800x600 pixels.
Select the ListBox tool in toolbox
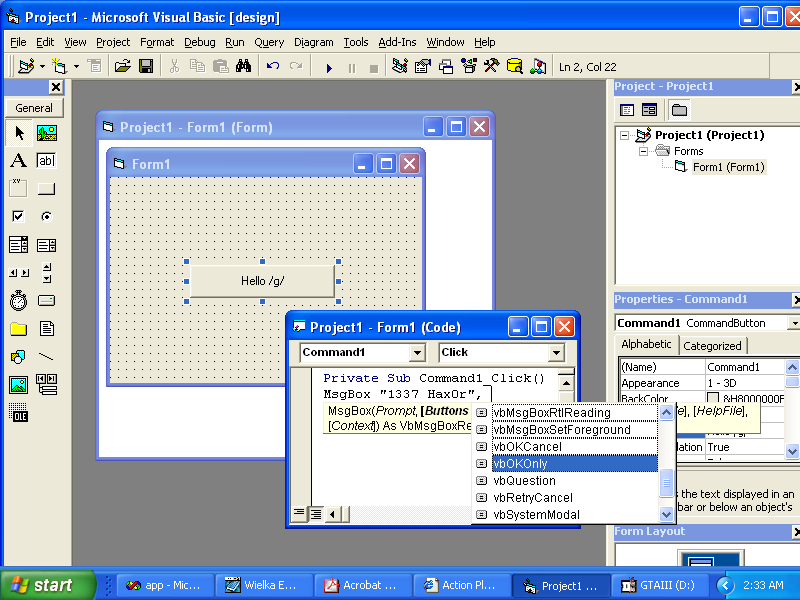pyautogui.click(x=46, y=245)
